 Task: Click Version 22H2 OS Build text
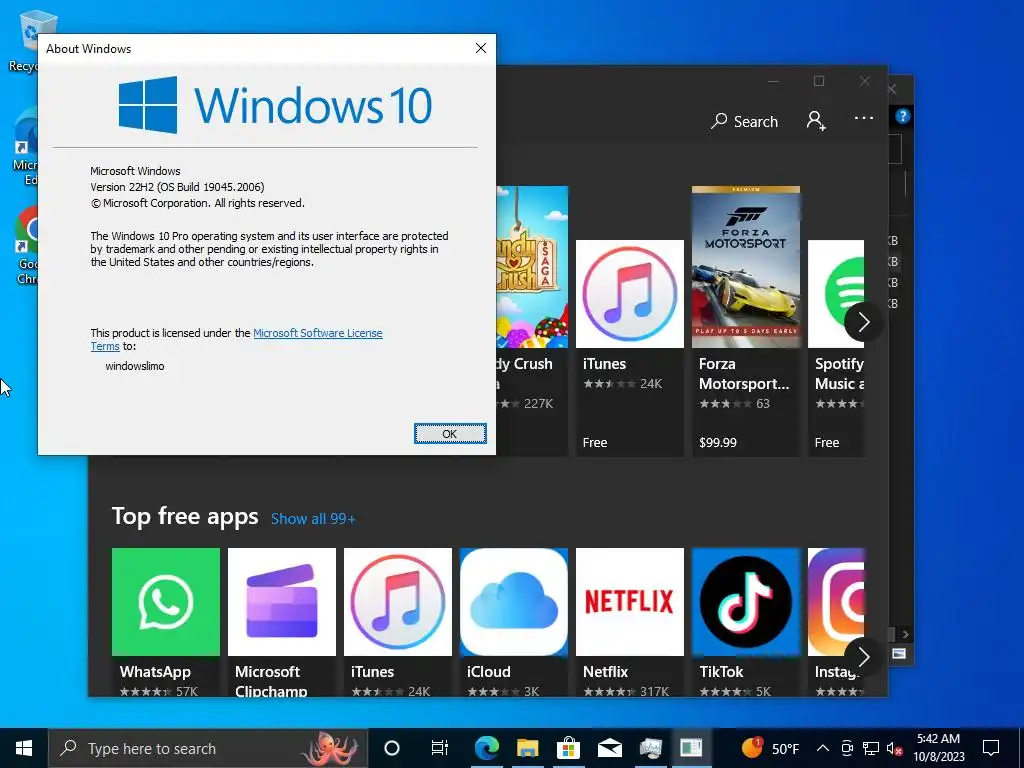coord(177,187)
